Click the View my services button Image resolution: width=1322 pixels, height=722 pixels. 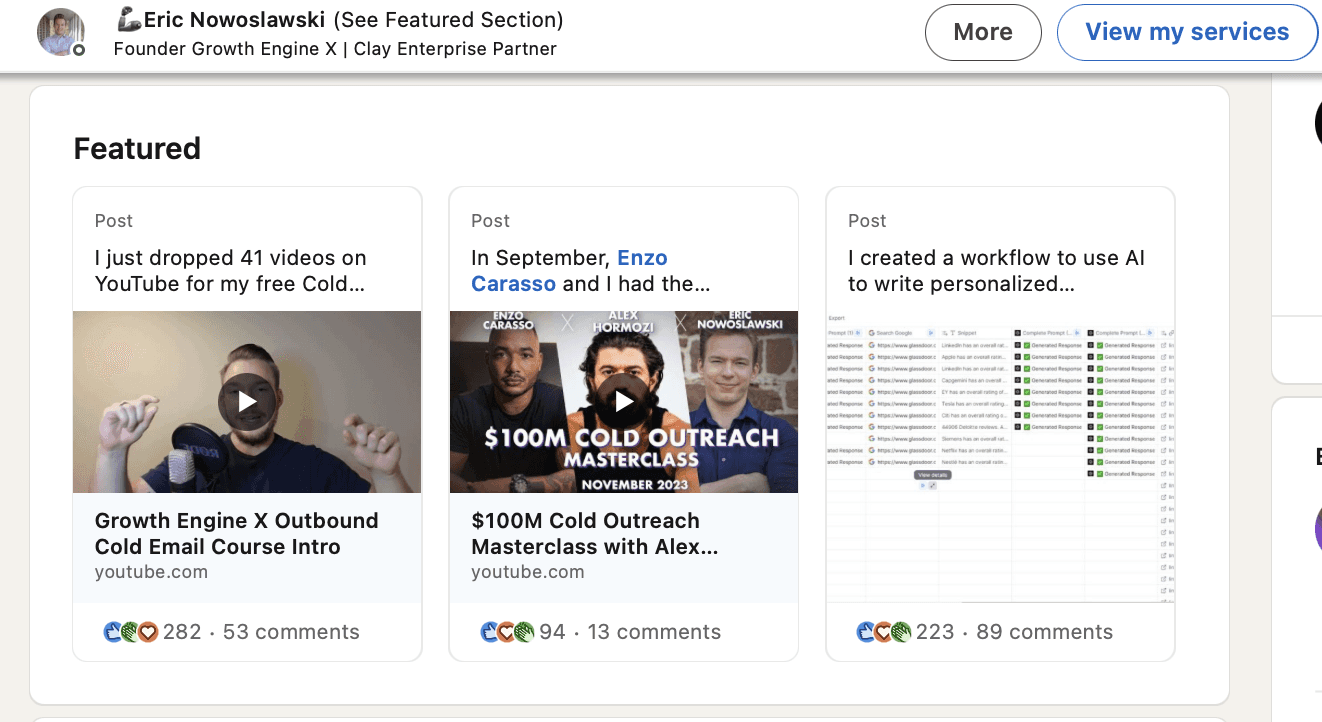click(1187, 32)
